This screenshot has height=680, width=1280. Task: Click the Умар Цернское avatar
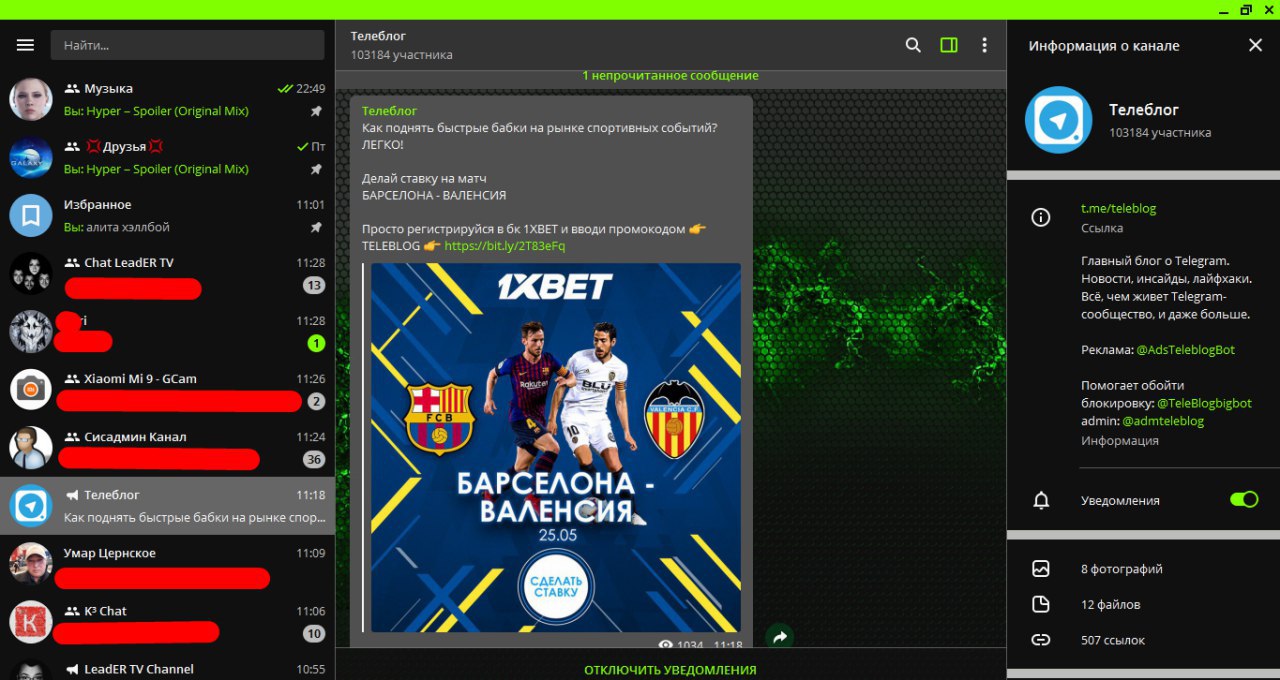point(31,563)
